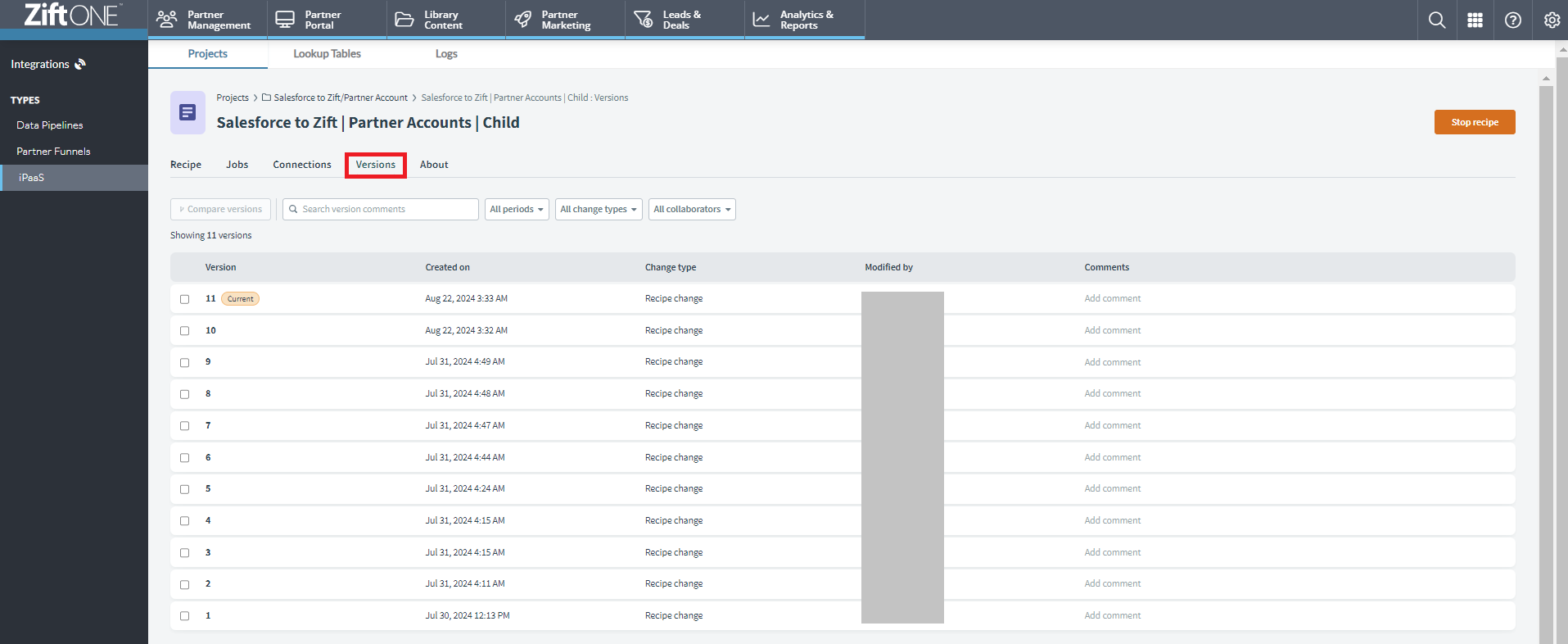Click the recipe document icon beside title
Image resolution: width=1568 pixels, height=644 pixels.
(x=188, y=112)
